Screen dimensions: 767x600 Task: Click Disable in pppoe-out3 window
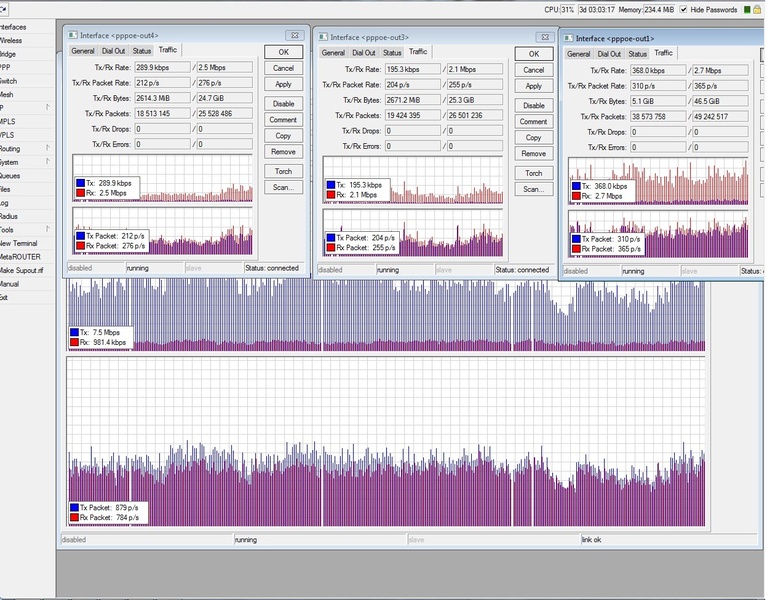(x=534, y=106)
